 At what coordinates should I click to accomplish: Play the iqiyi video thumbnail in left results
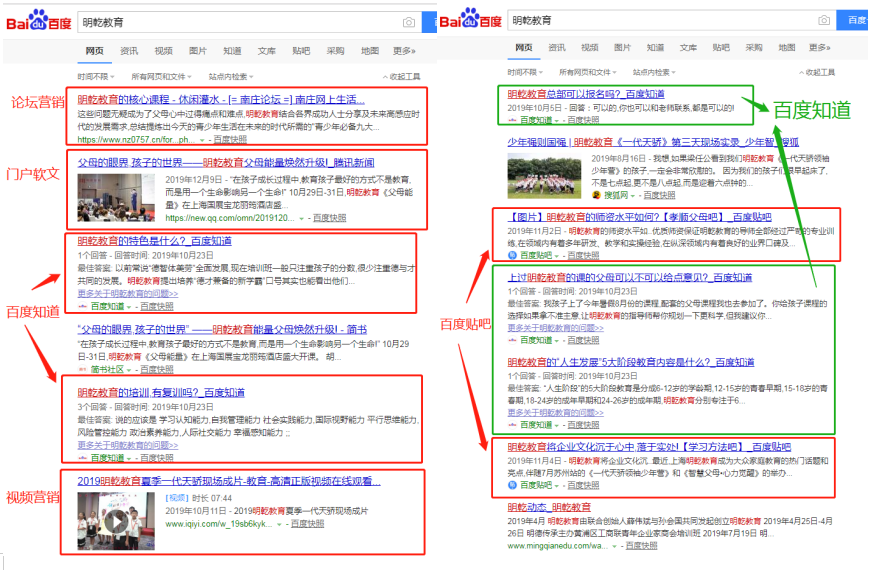(x=116, y=522)
